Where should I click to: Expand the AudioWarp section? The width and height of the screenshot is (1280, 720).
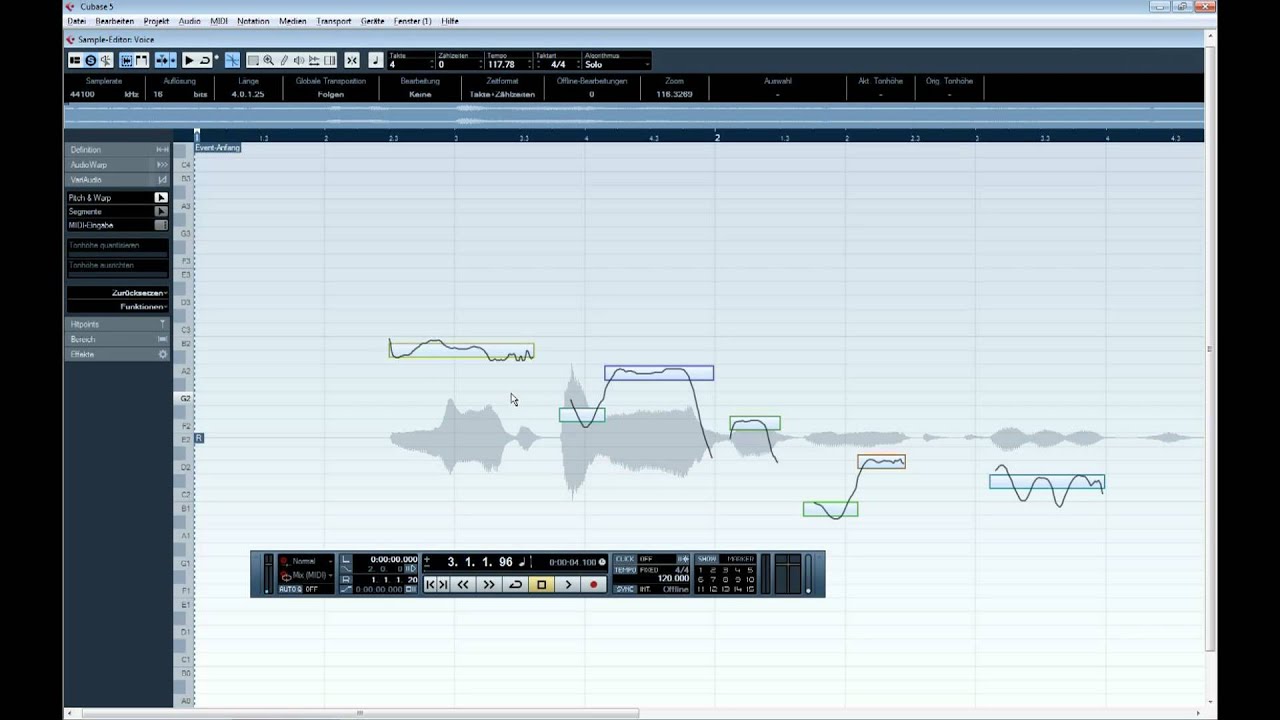pos(117,165)
